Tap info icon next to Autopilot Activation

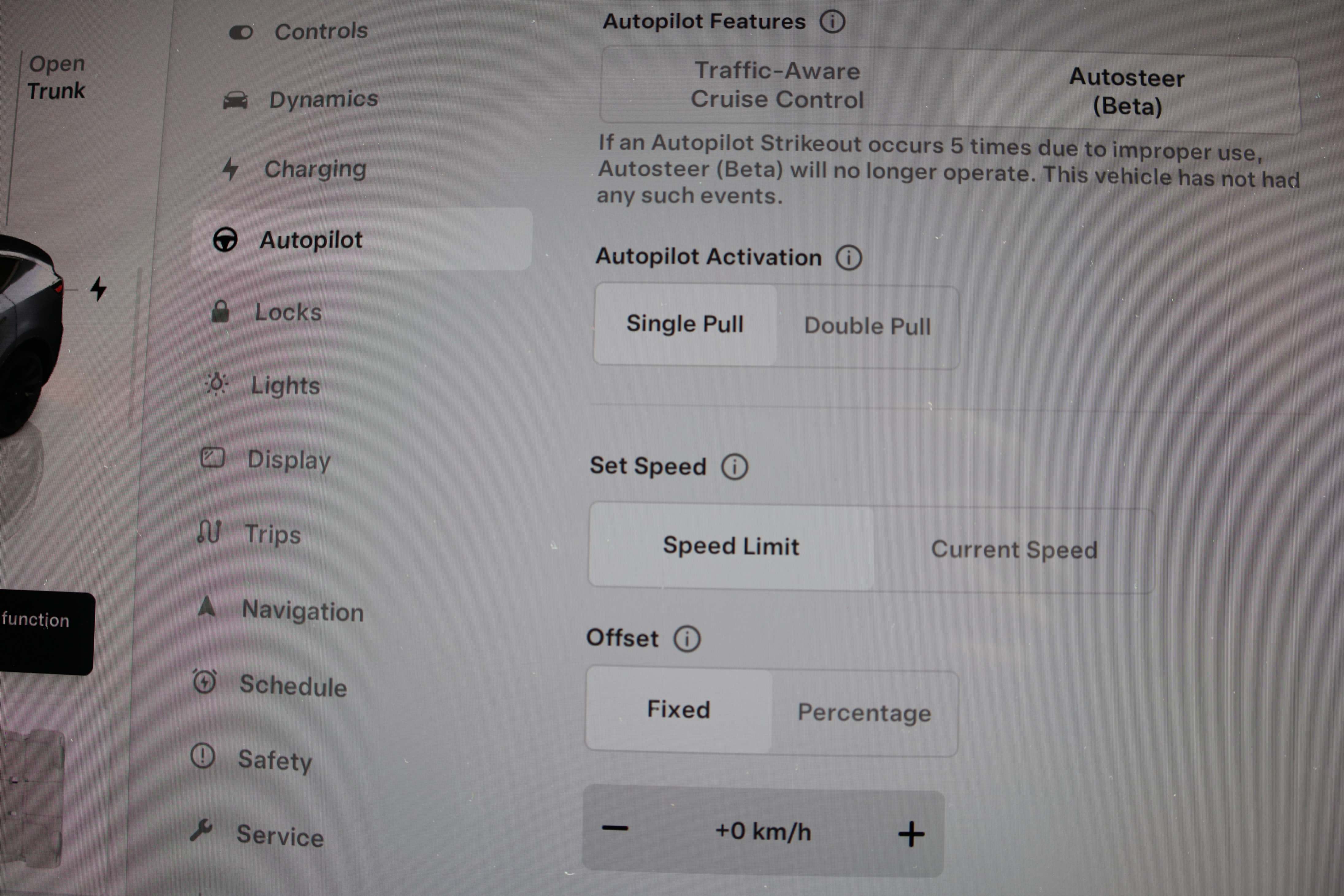click(x=848, y=258)
